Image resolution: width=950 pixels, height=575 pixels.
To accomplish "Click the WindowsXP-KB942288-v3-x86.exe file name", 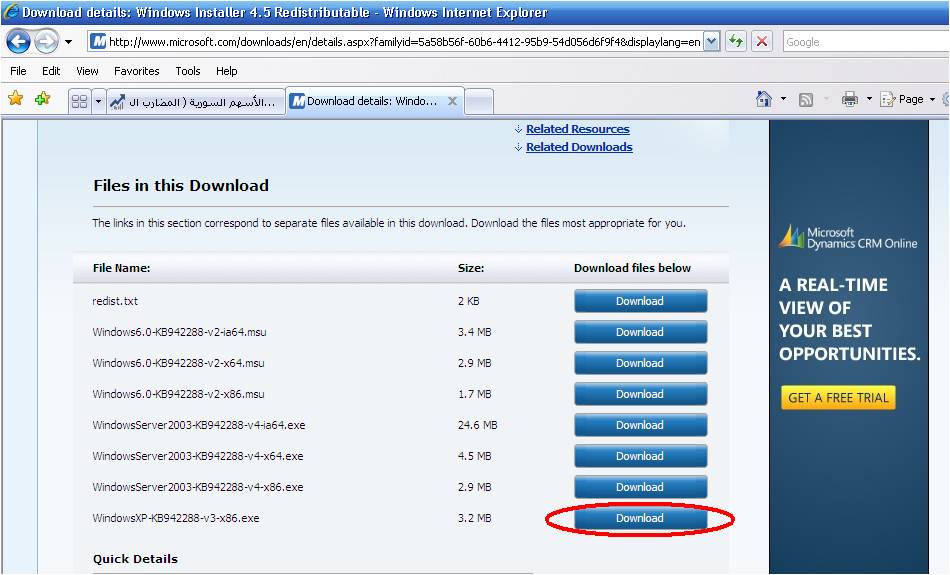I will [x=176, y=518].
